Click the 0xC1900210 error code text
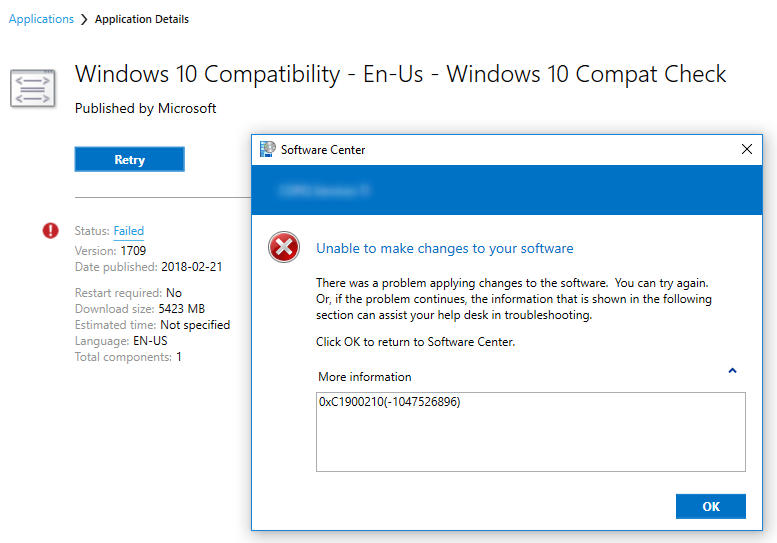 [x=389, y=402]
